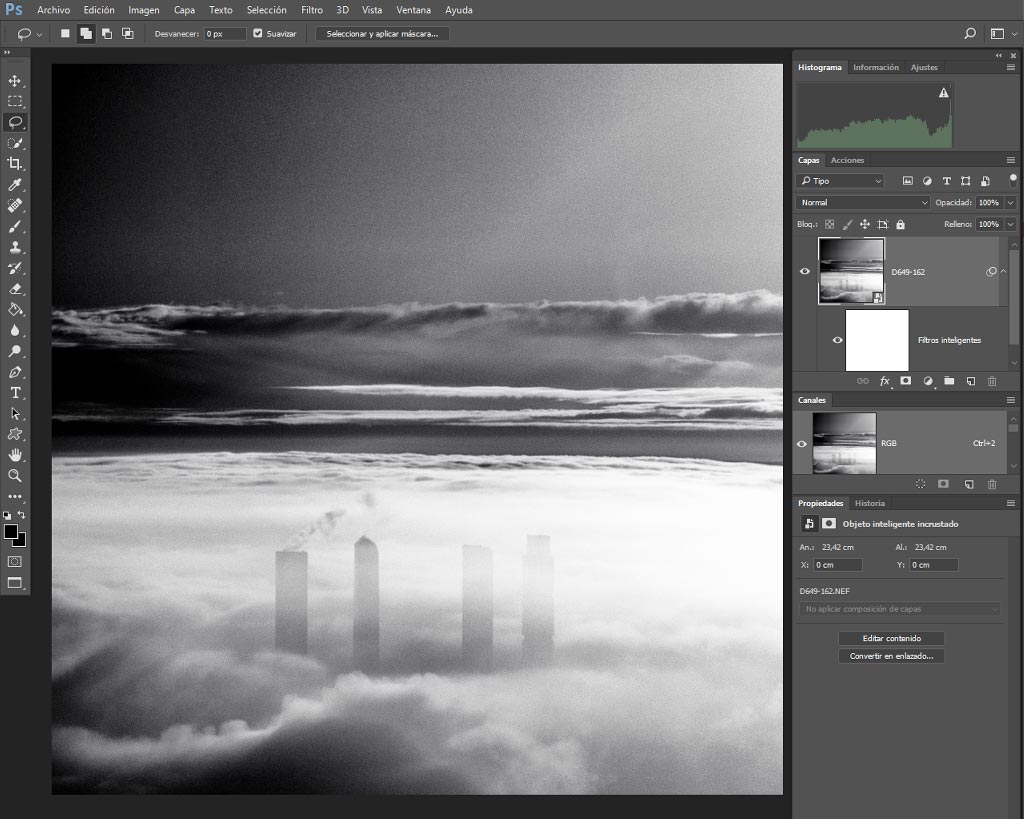Image resolution: width=1024 pixels, height=819 pixels.
Task: Select the Move tool
Action: coord(14,81)
